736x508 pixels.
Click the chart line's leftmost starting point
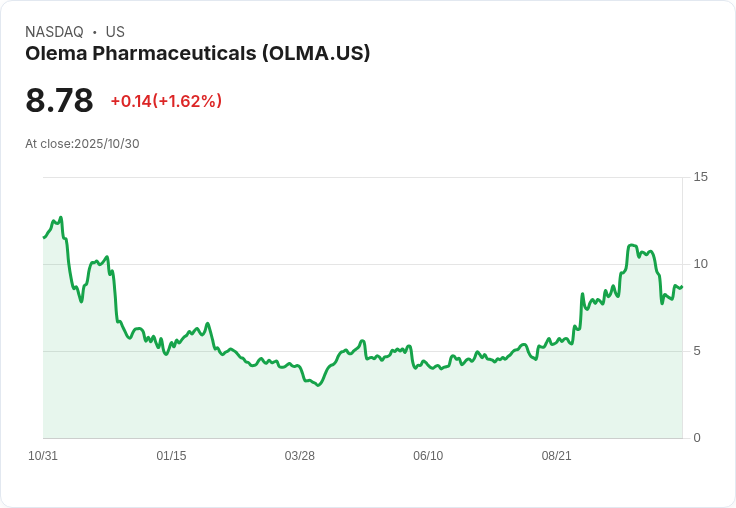44,238
